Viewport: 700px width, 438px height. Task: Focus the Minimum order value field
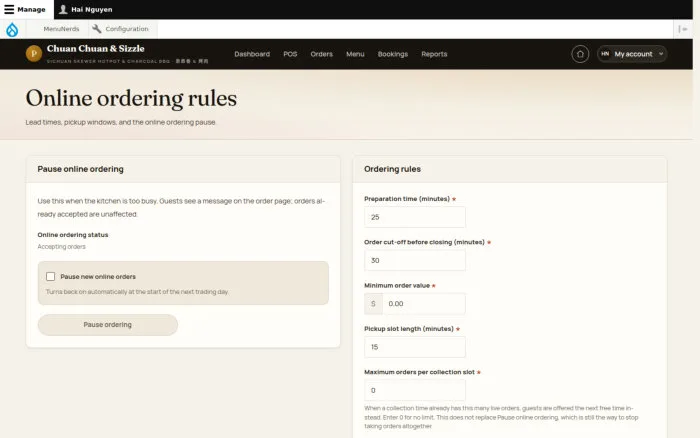[424, 304]
